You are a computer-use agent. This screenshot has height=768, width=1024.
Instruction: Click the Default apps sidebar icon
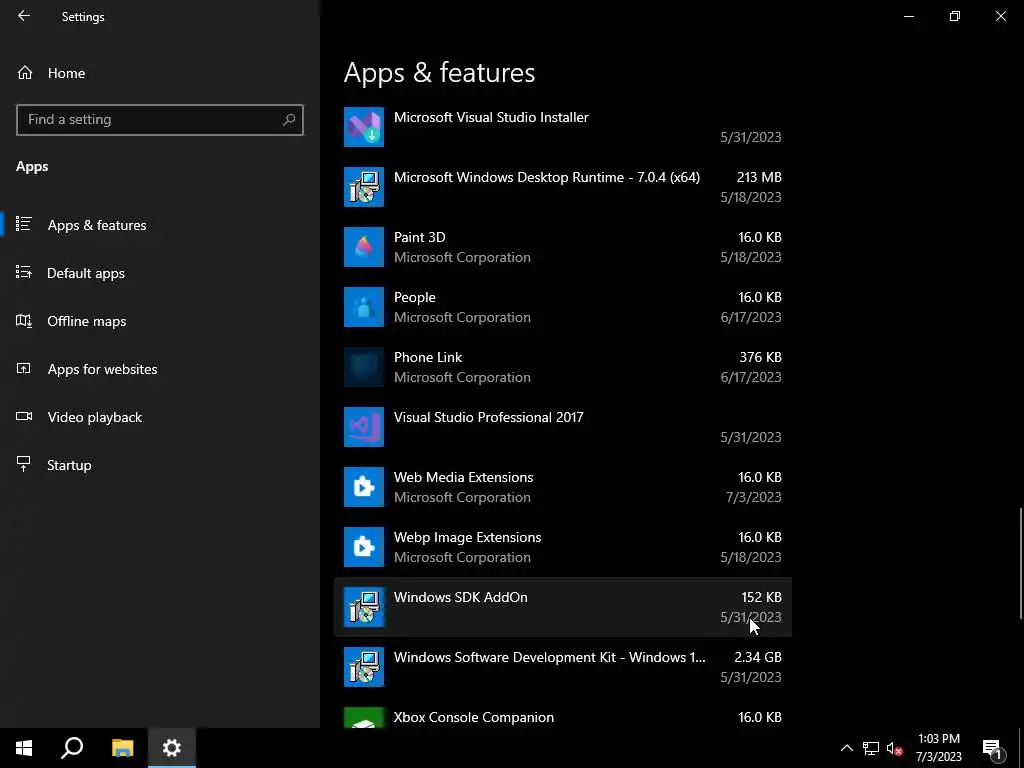click(x=24, y=272)
